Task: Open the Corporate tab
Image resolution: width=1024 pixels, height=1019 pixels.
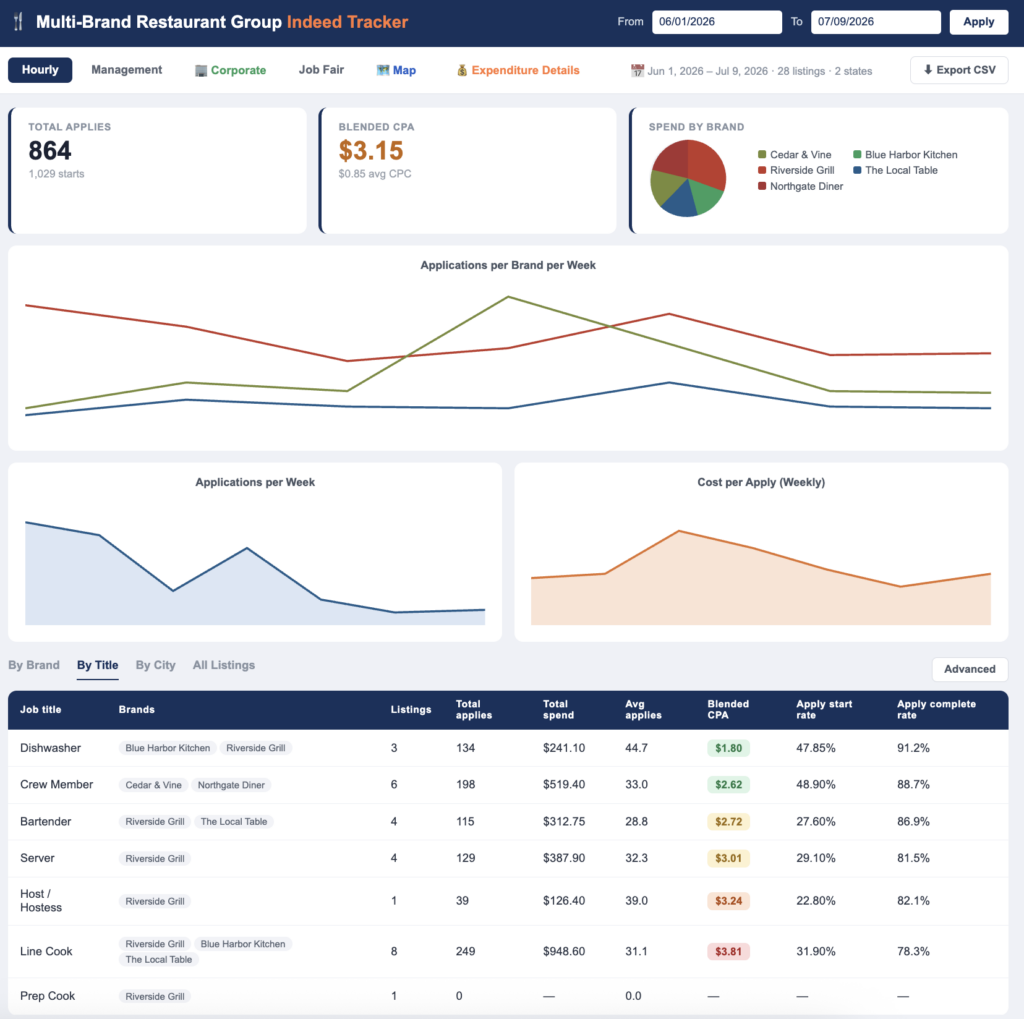Action: point(231,70)
